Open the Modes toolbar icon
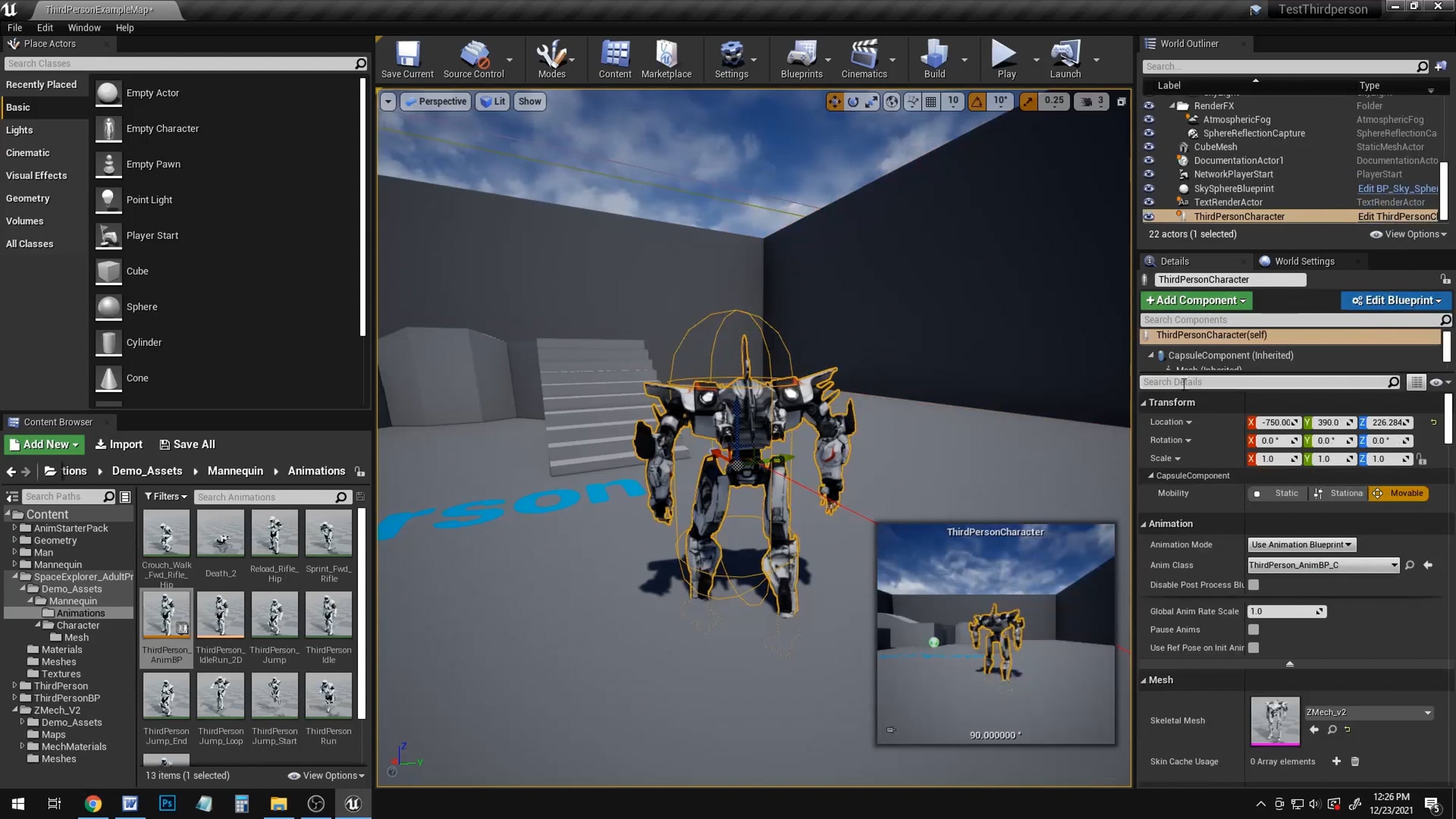The height and width of the screenshot is (819, 1456). point(551,59)
